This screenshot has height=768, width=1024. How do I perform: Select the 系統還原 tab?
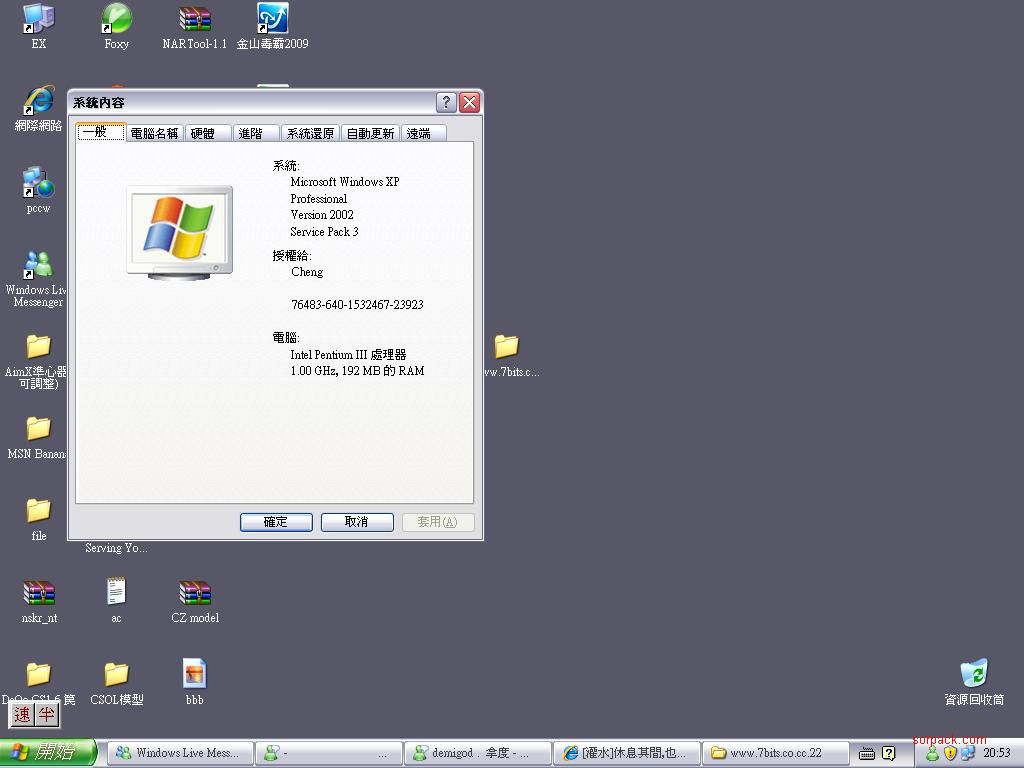tap(310, 133)
